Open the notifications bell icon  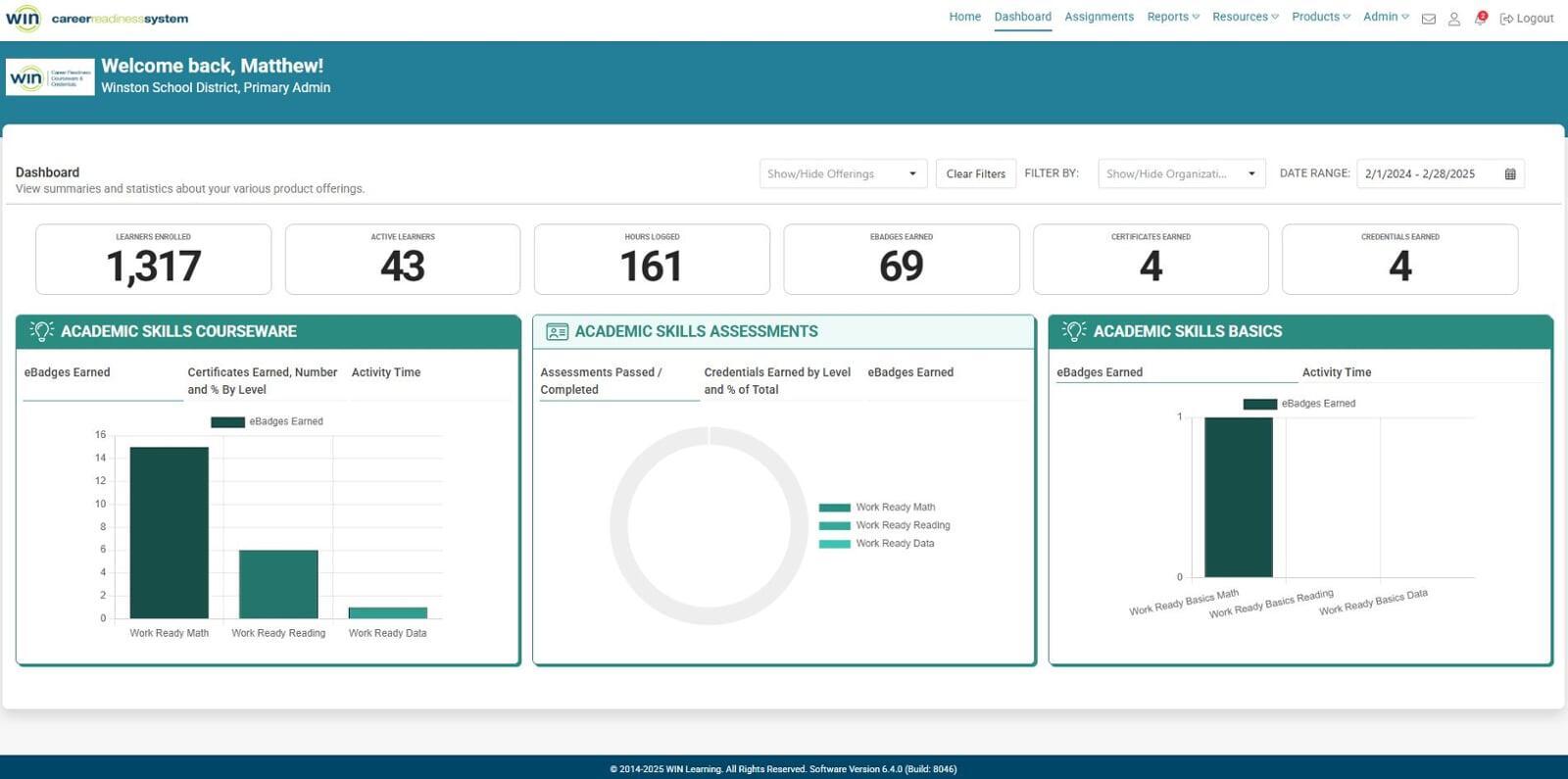point(1480,18)
